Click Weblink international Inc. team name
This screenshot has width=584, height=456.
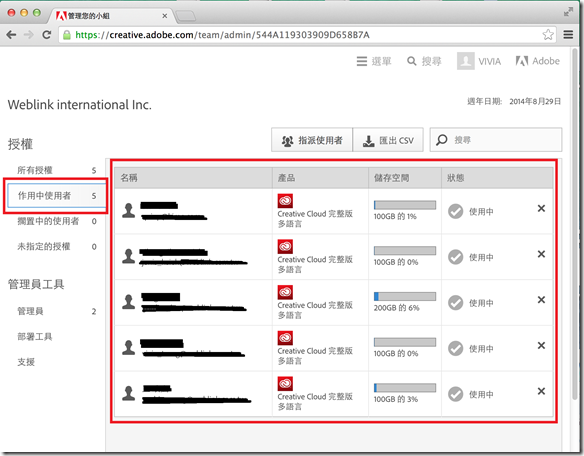pyautogui.click(x=80, y=105)
